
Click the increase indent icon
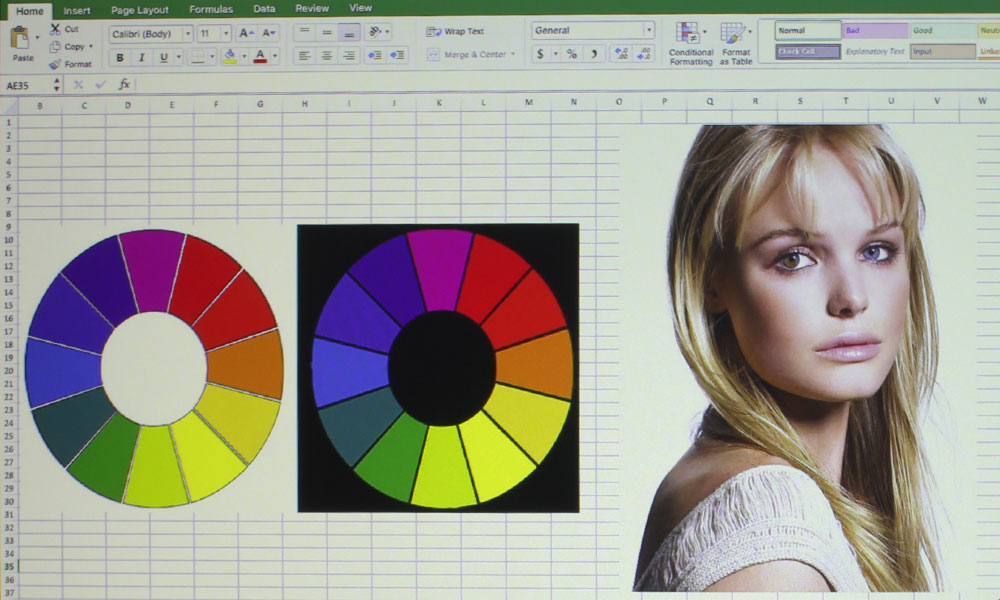tap(397, 56)
